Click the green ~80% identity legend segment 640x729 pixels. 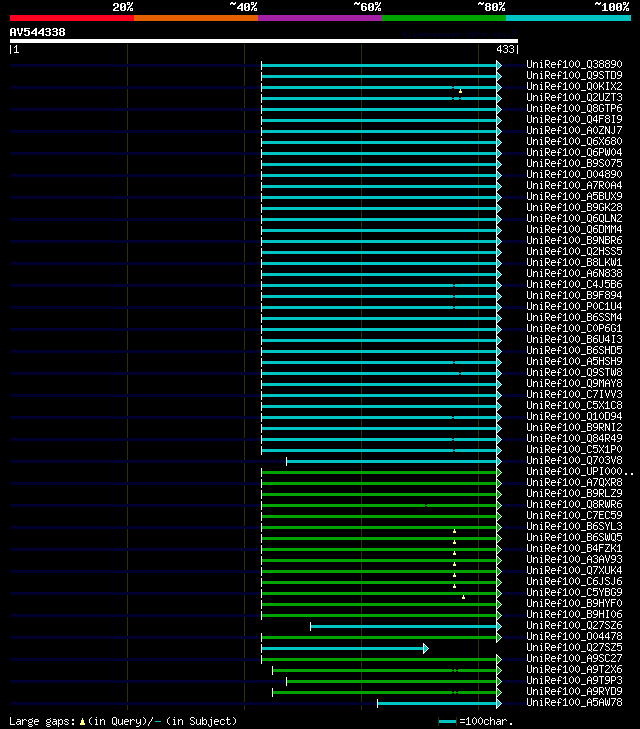(x=444, y=18)
